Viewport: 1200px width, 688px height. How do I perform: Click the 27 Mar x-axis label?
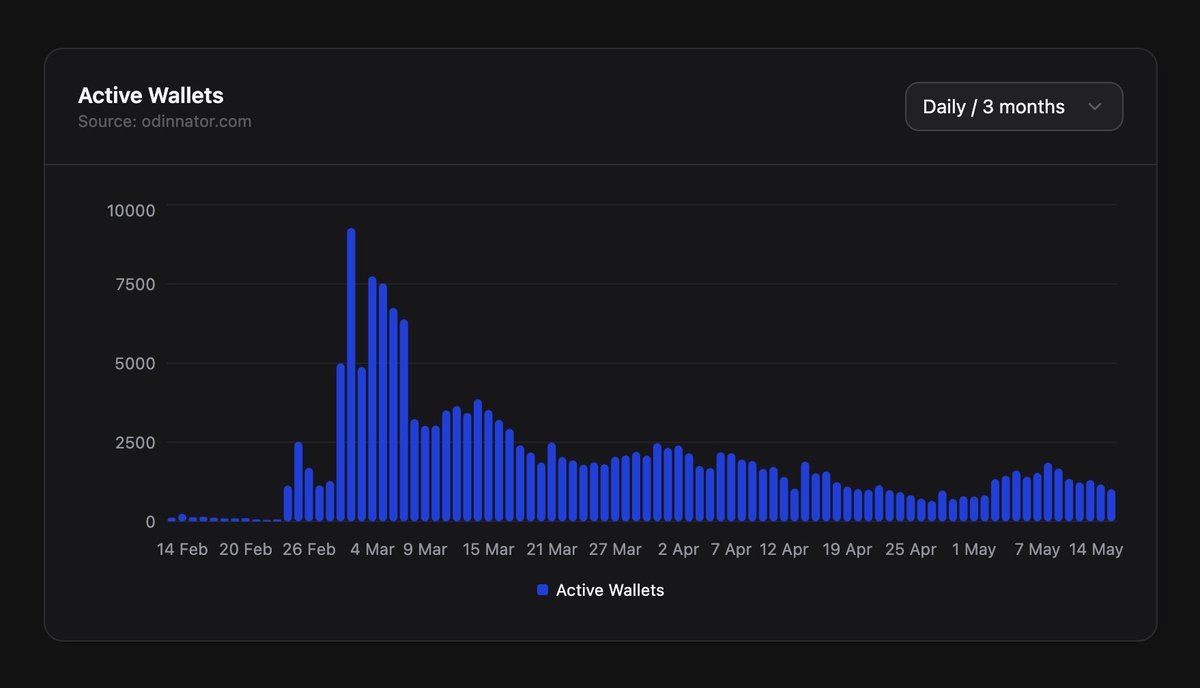(x=615, y=549)
